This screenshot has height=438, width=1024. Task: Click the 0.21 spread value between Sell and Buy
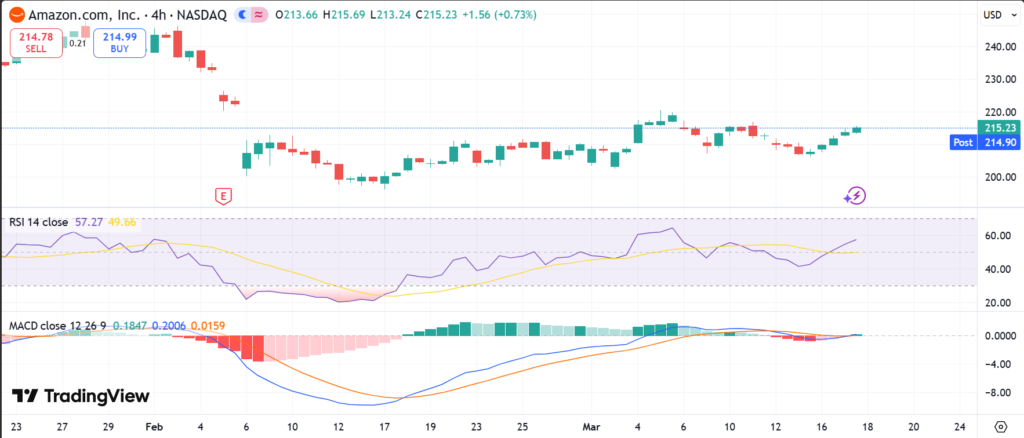77,43
